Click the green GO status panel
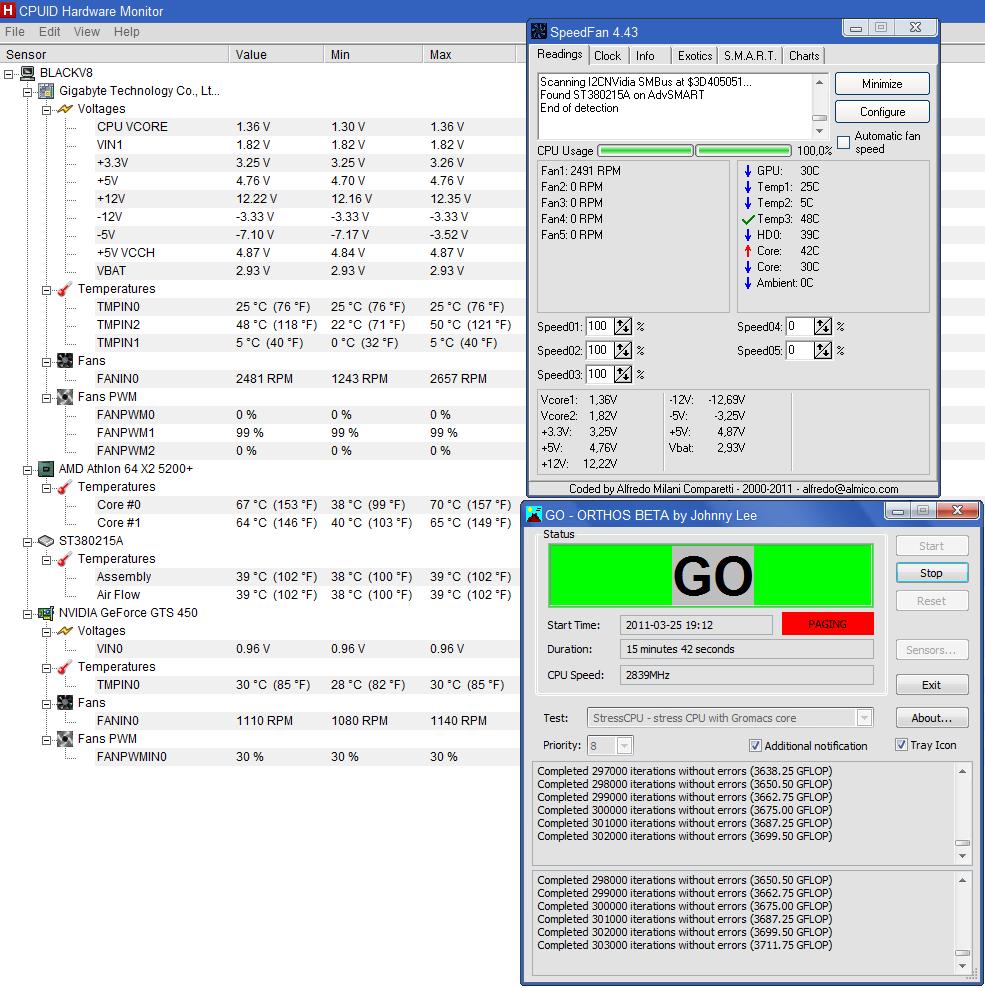Viewport: 985px width, 988px height. tap(710, 575)
